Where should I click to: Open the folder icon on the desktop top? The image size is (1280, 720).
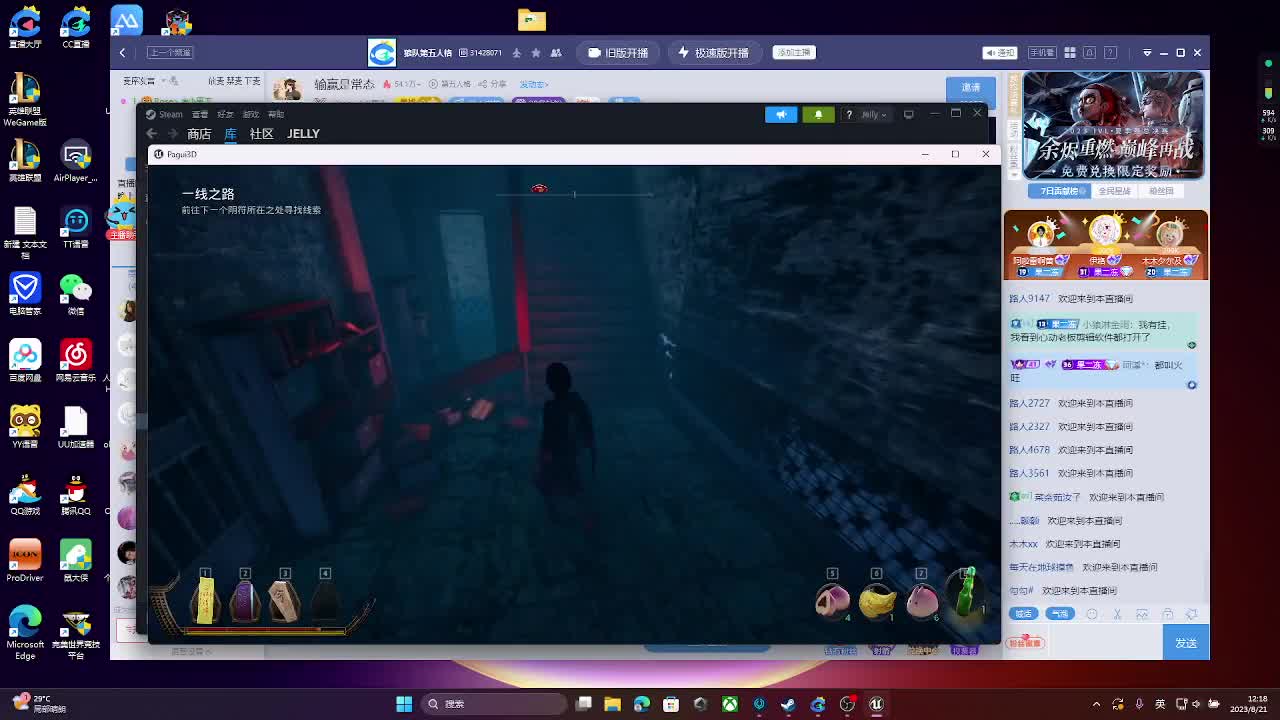[532, 20]
